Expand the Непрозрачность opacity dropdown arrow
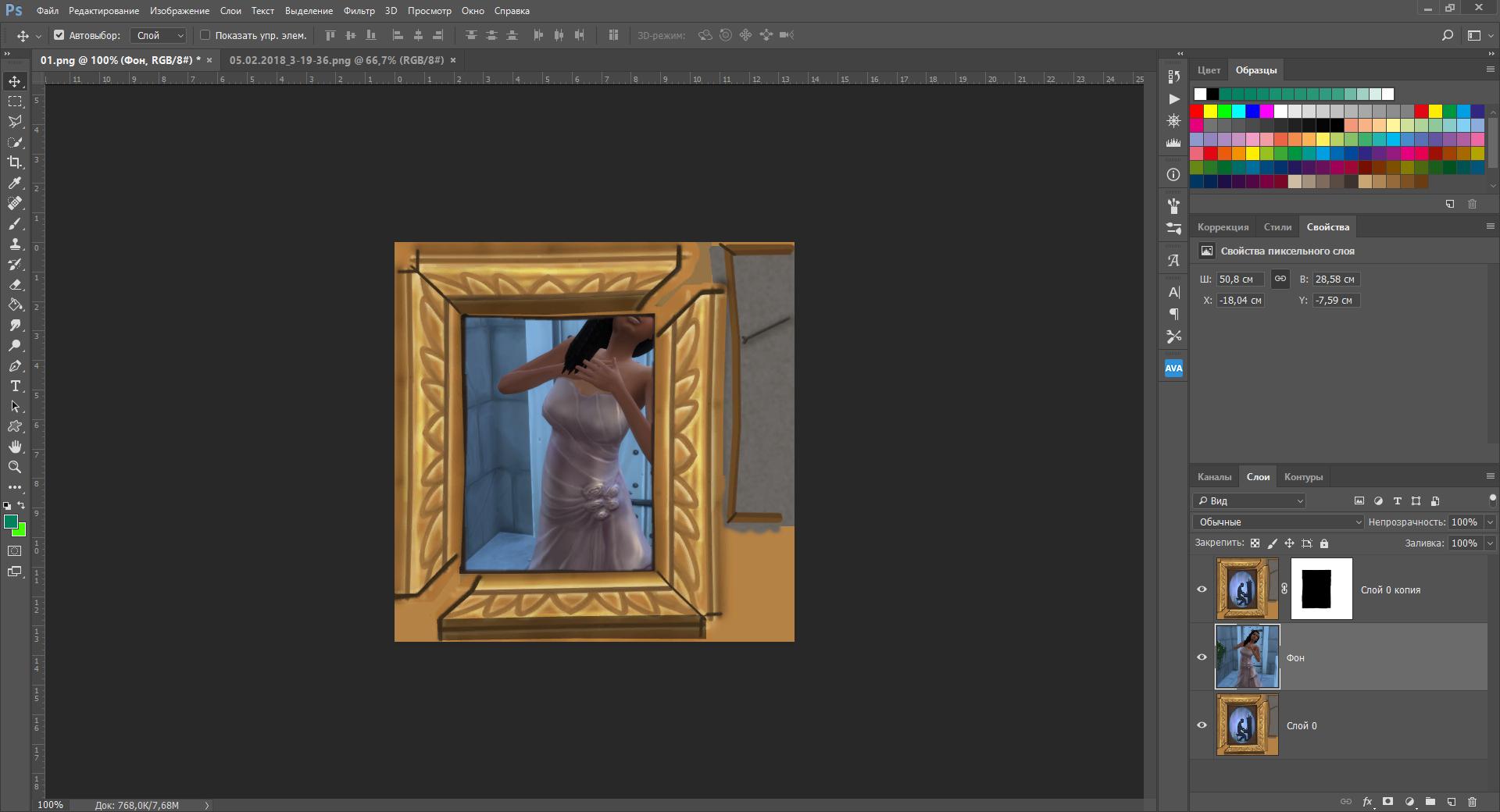Image resolution: width=1500 pixels, height=812 pixels. coord(1490,522)
